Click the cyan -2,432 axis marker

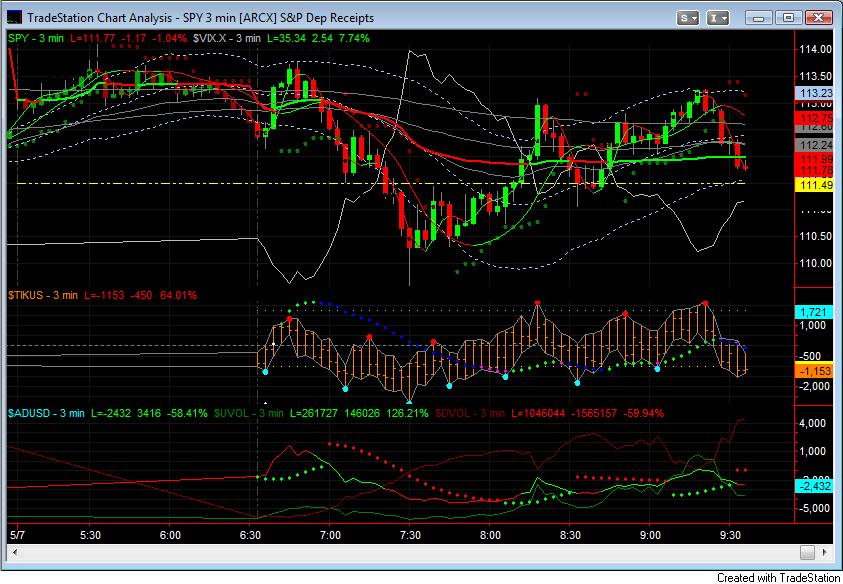813,486
